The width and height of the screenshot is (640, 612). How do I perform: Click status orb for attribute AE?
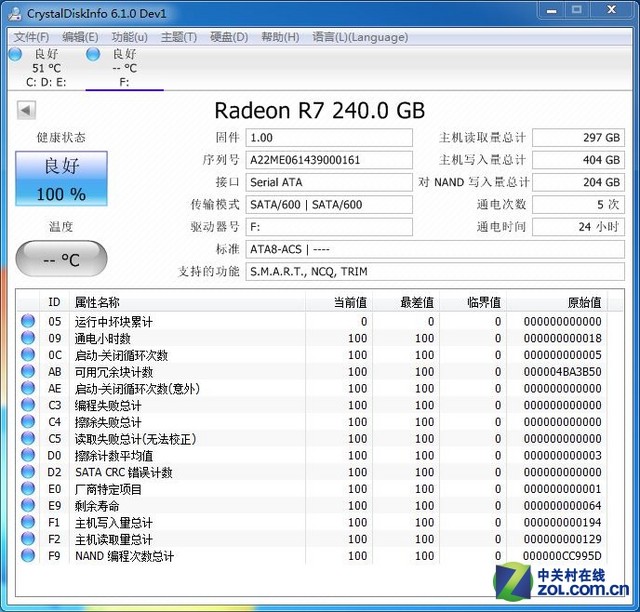coord(28,388)
